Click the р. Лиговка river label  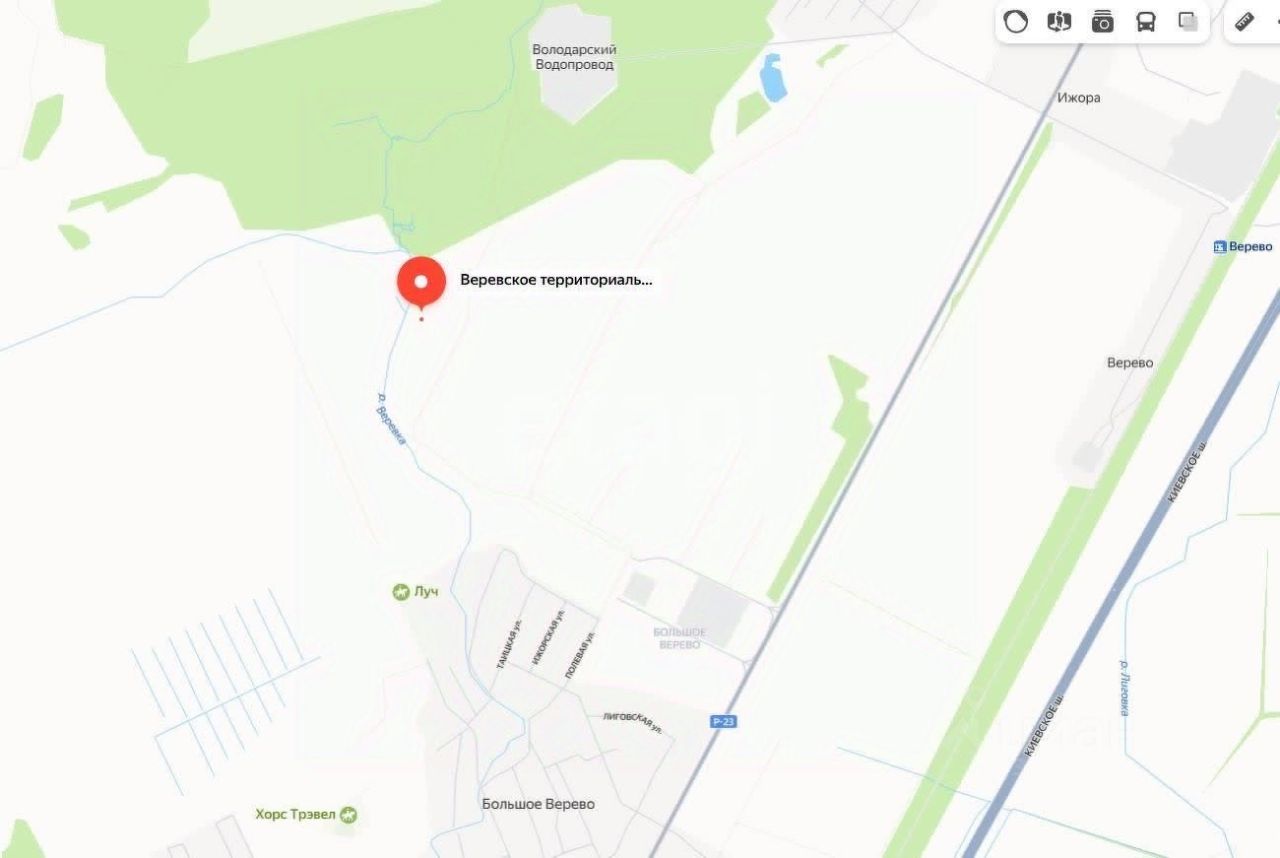coord(1125,687)
